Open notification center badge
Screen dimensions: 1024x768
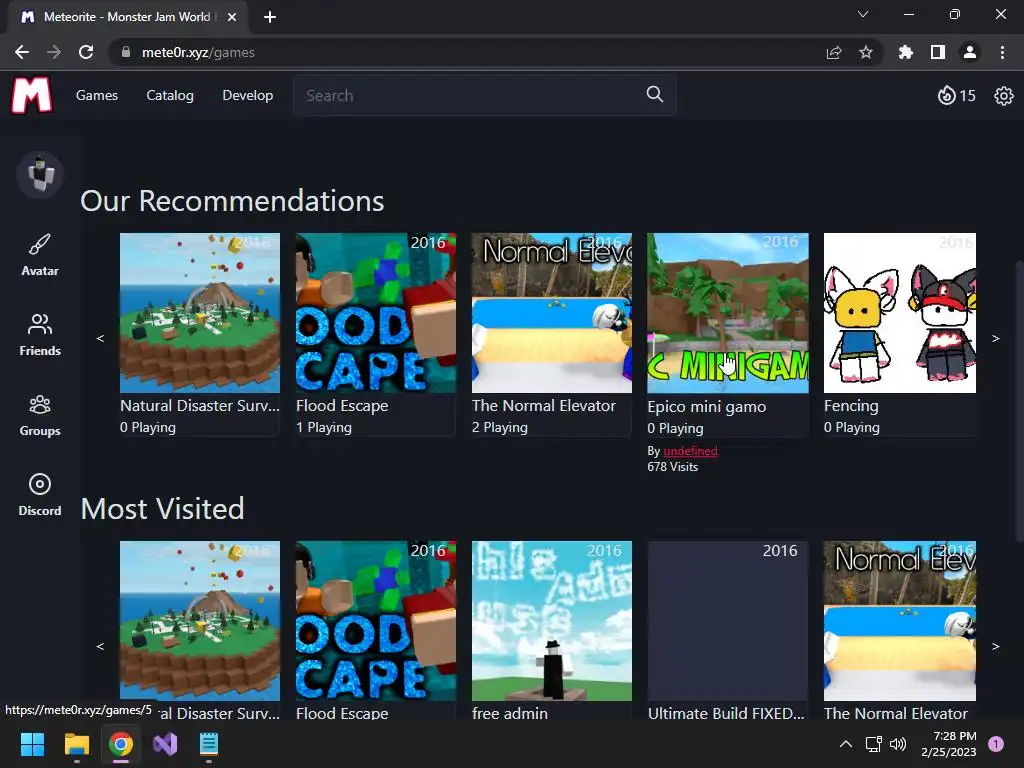pos(996,744)
